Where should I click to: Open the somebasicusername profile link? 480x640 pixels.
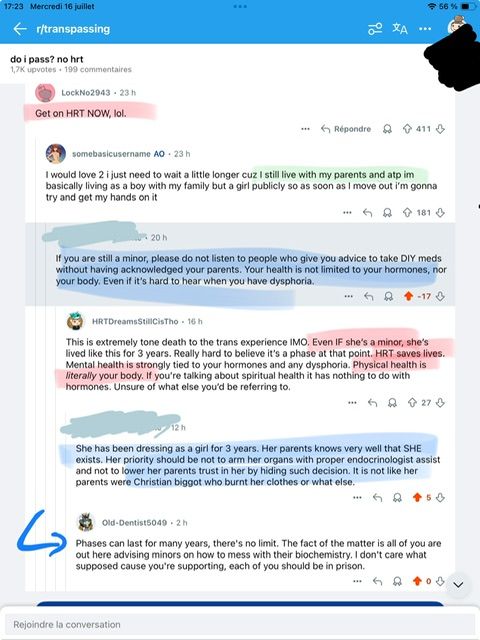[x=111, y=154]
